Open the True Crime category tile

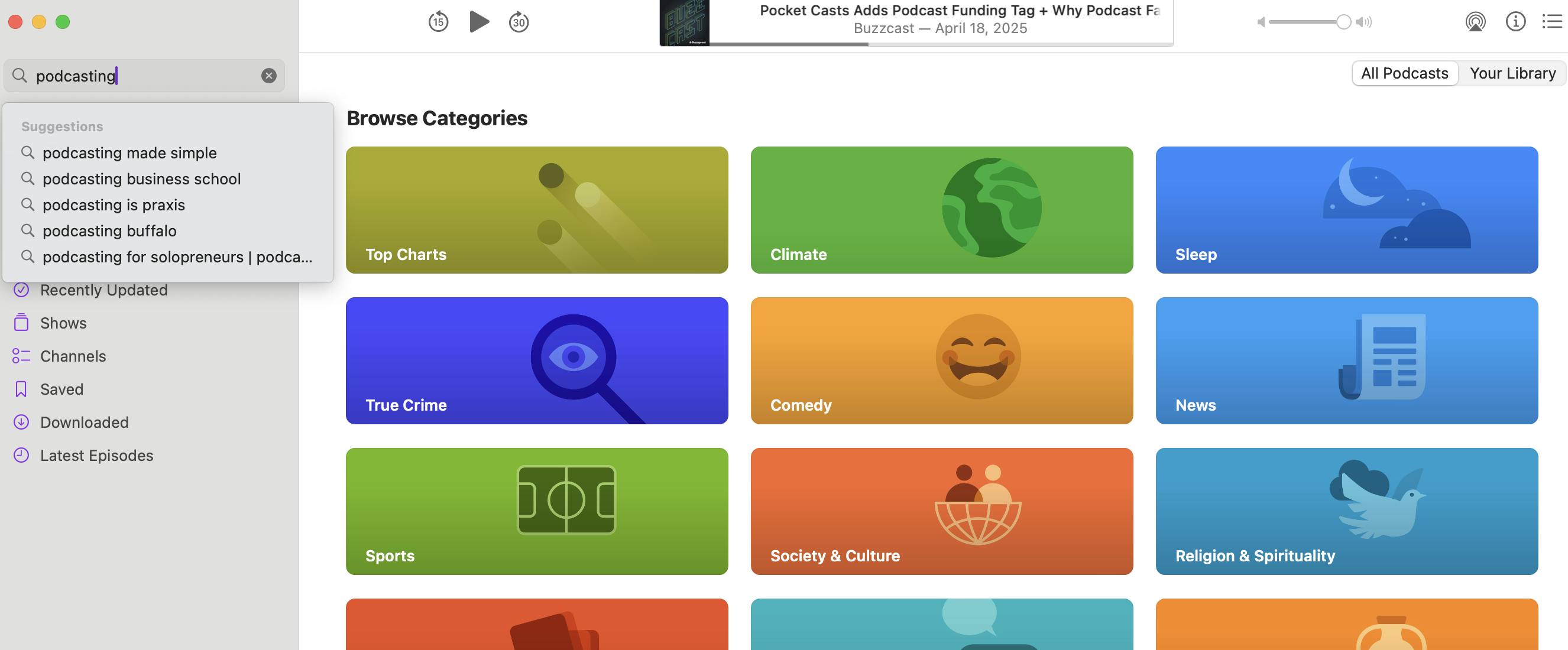coord(536,360)
